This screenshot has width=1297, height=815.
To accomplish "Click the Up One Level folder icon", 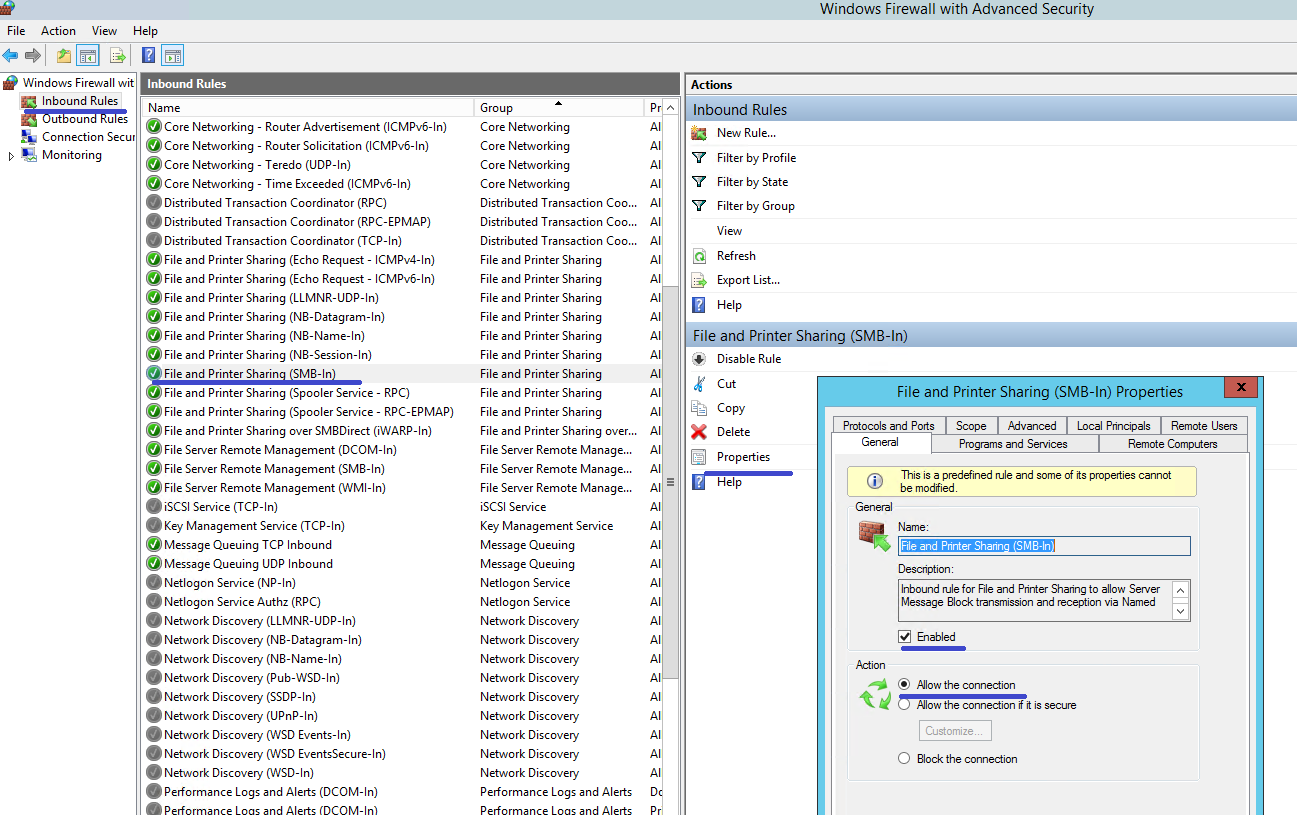I will coord(64,56).
